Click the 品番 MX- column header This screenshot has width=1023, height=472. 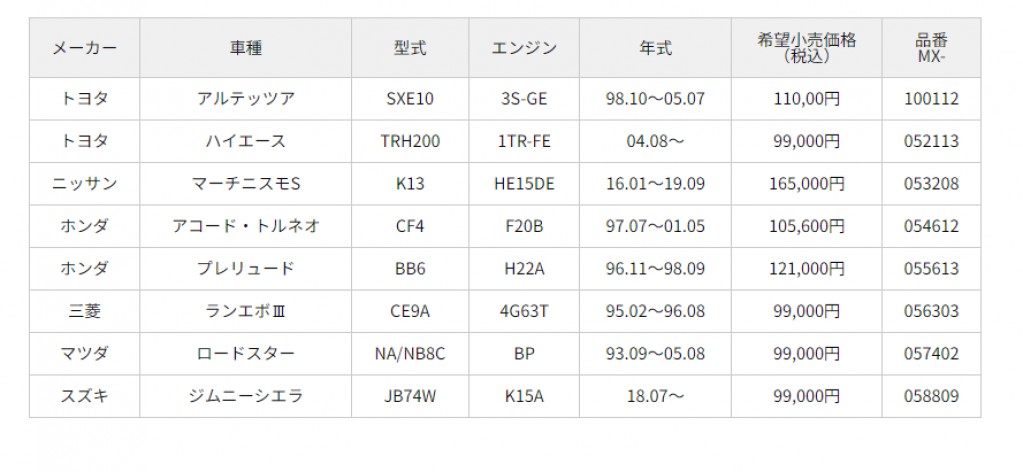931,48
